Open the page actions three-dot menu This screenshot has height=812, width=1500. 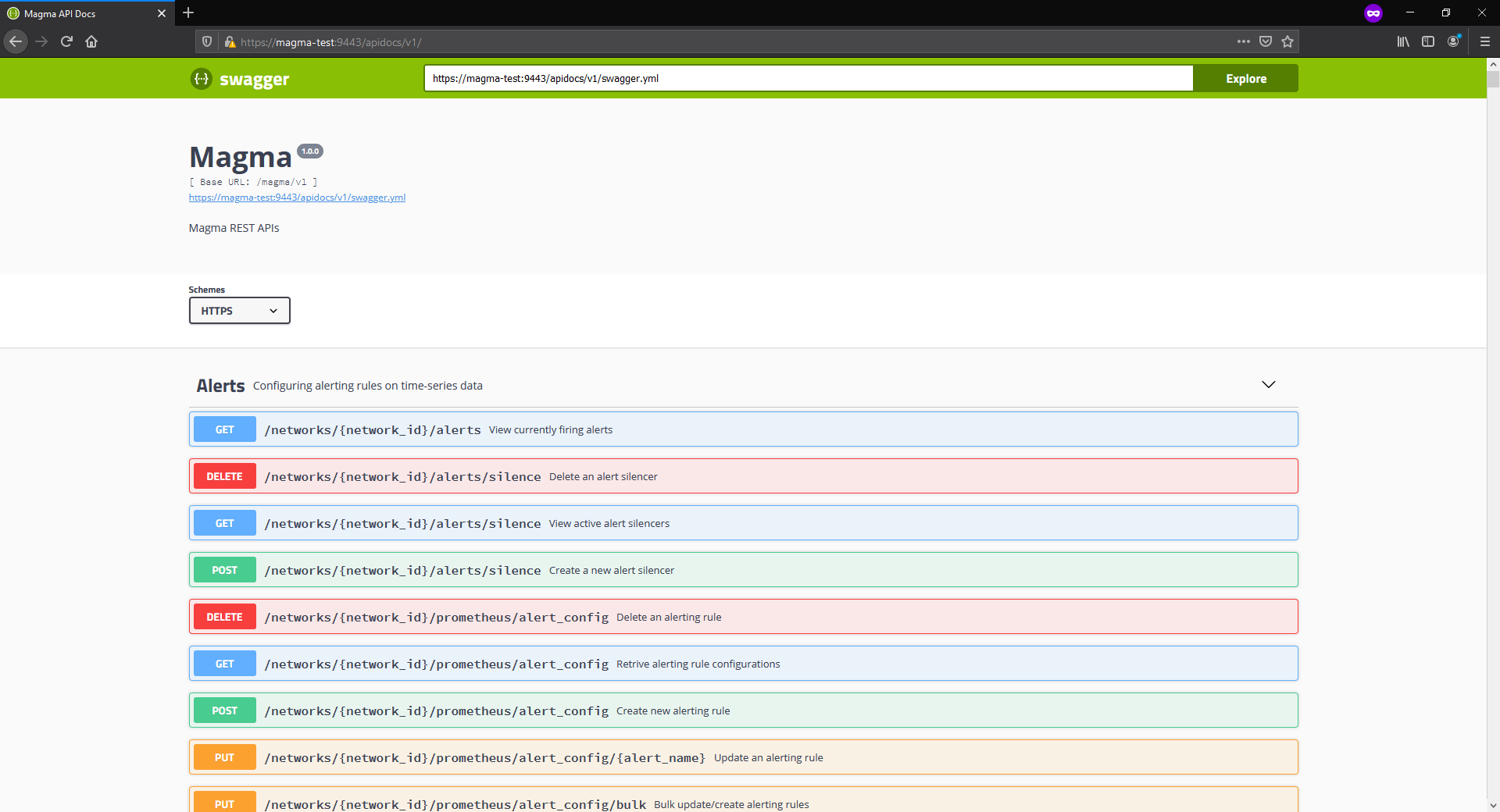1244,41
